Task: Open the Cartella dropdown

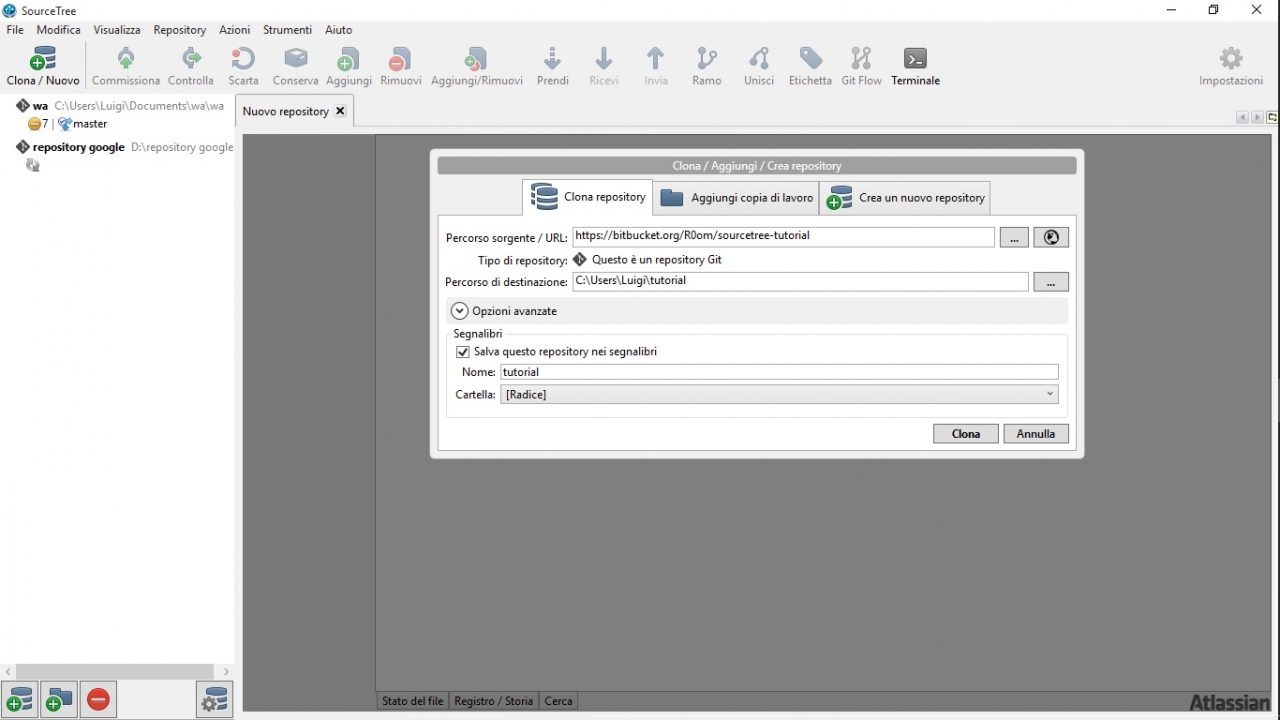Action: 779,394
